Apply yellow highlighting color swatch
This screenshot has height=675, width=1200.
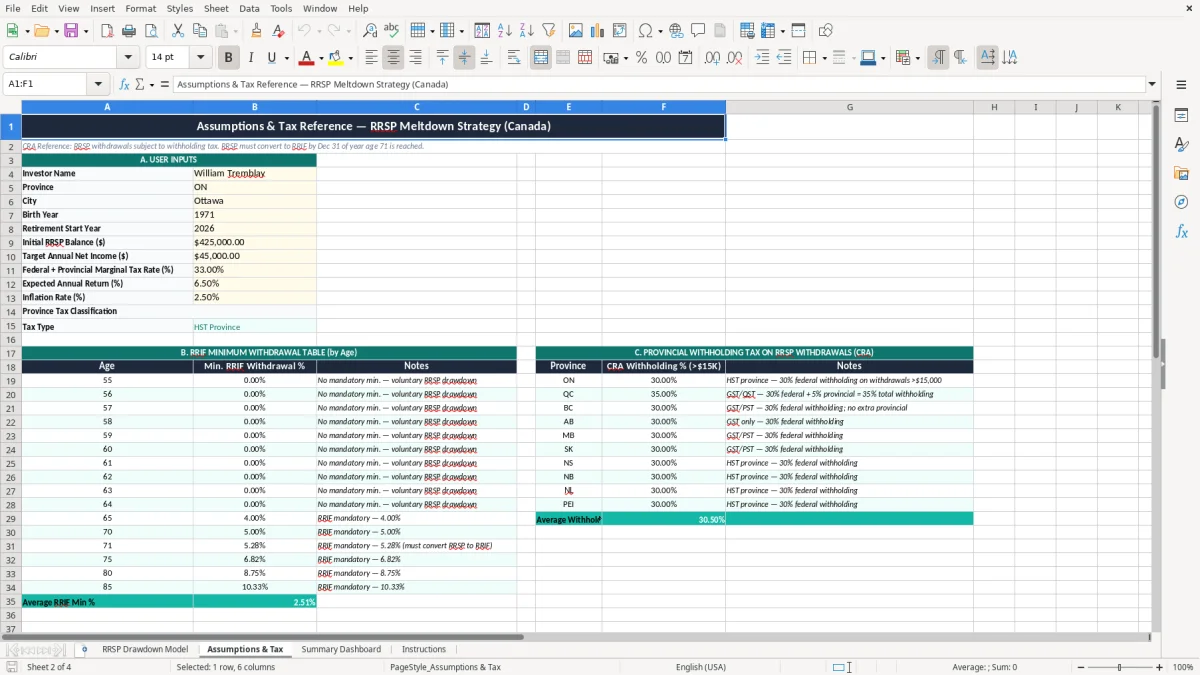click(x=336, y=58)
